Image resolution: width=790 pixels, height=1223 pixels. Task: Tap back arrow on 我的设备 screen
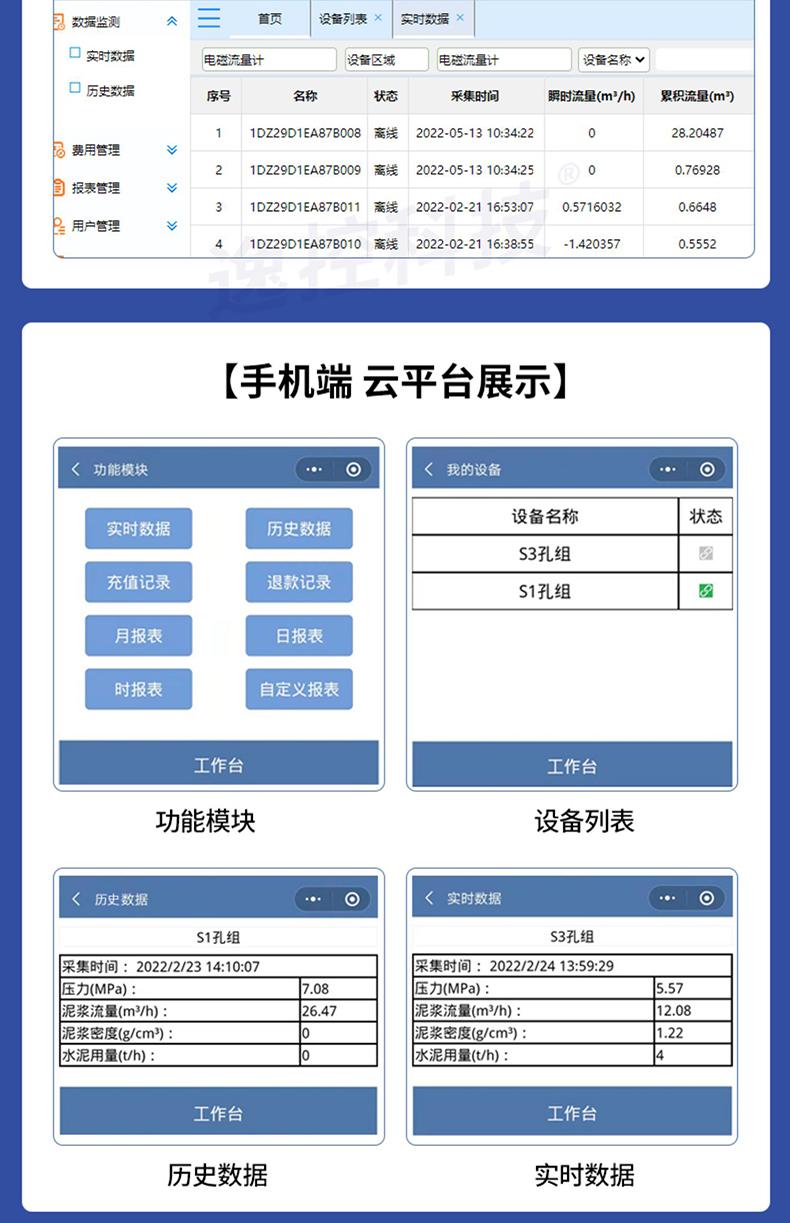(x=429, y=469)
